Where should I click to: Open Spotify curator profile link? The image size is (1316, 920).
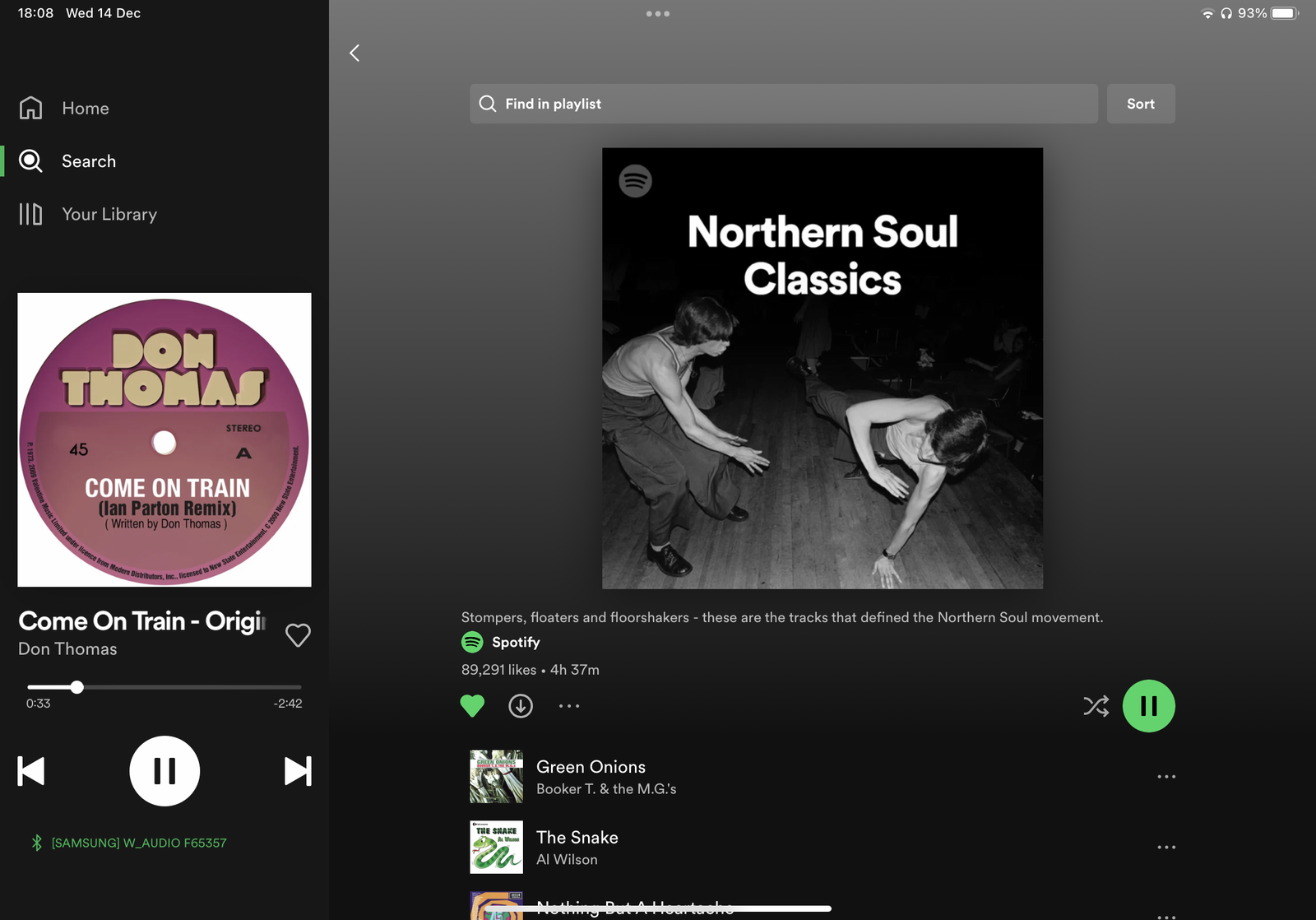coord(516,642)
